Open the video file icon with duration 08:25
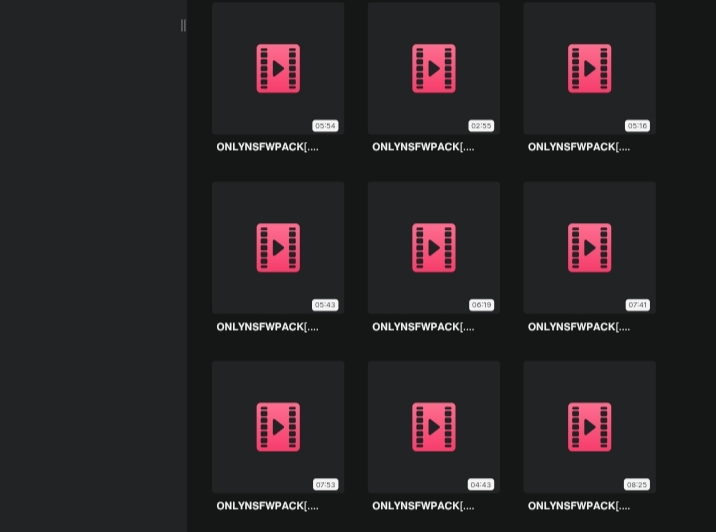716x532 pixels. point(590,427)
